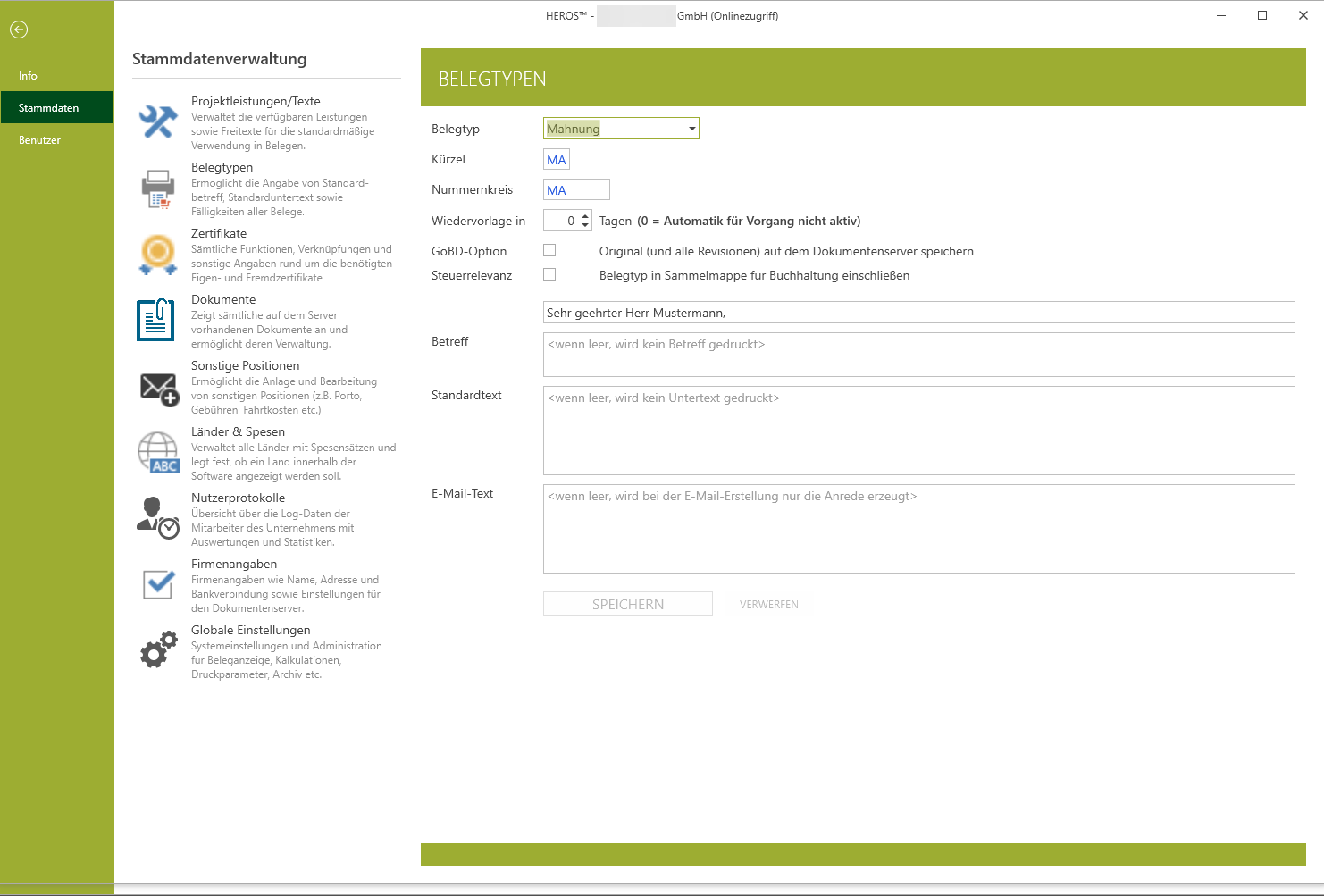Tick the Steuerrelevanz checkbox
The image size is (1324, 896).
(x=549, y=275)
